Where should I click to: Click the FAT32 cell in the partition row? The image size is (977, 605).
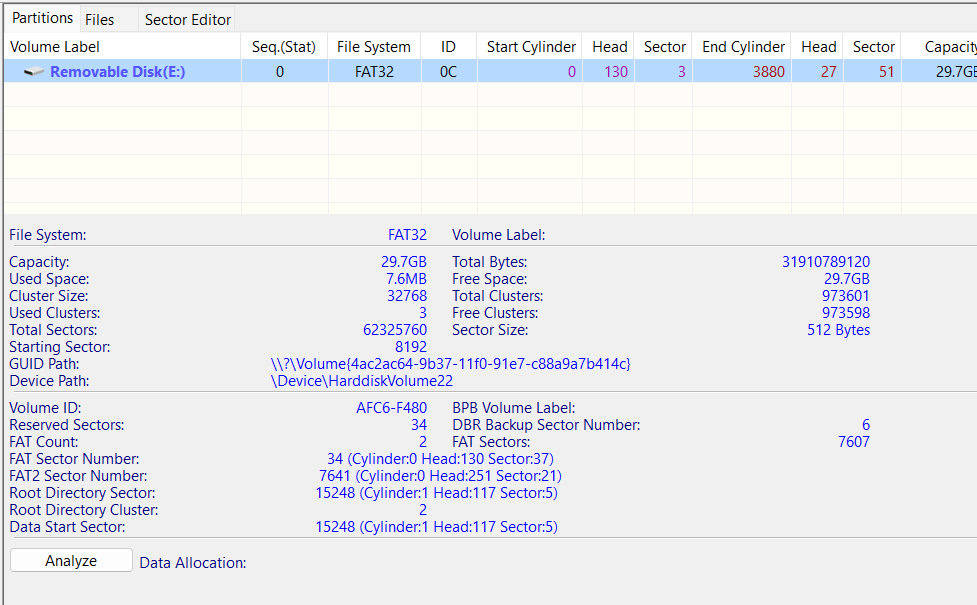pos(373,72)
